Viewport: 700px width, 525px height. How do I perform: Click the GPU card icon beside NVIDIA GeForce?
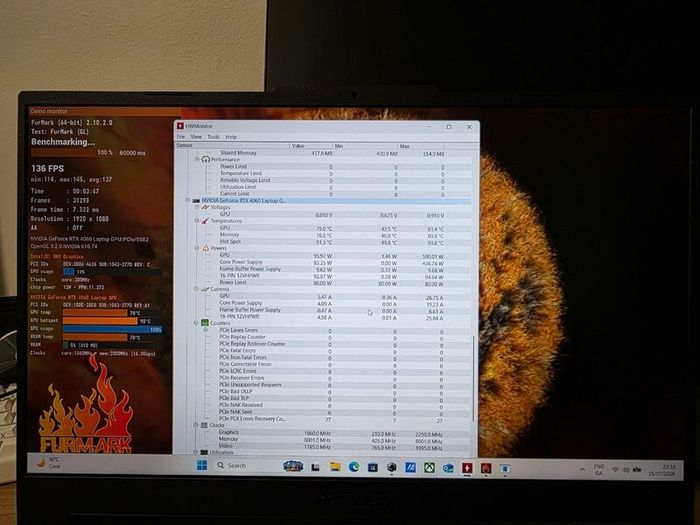[x=196, y=201]
